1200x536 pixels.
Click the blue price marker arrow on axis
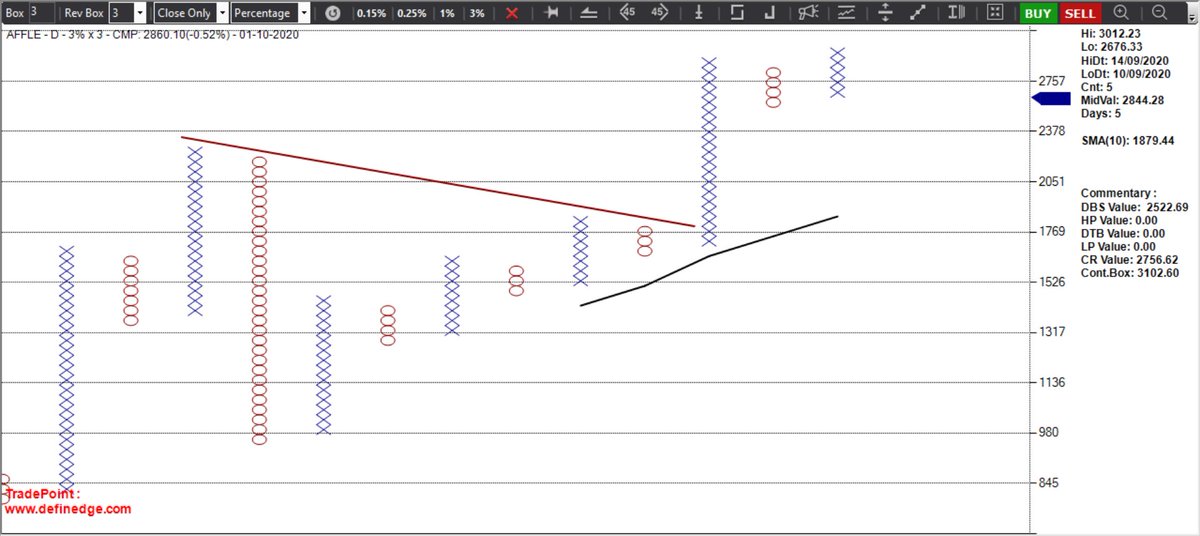click(1050, 99)
